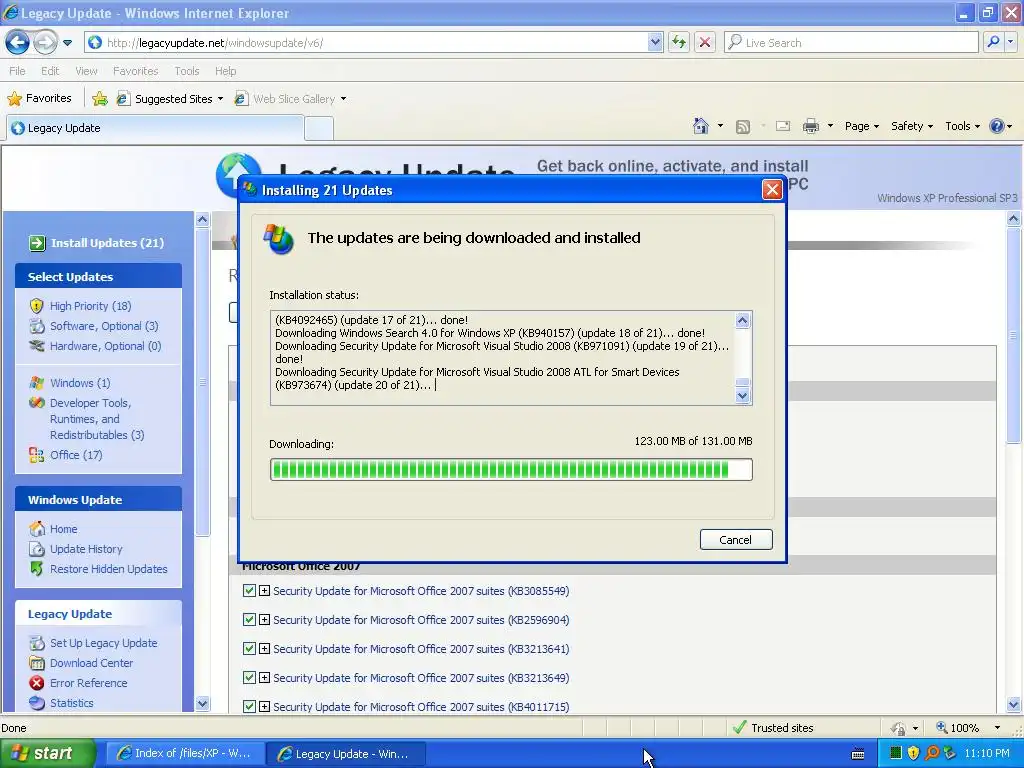Click the Error Reference red X icon
This screenshot has width=1024, height=768.
[x=37, y=683]
